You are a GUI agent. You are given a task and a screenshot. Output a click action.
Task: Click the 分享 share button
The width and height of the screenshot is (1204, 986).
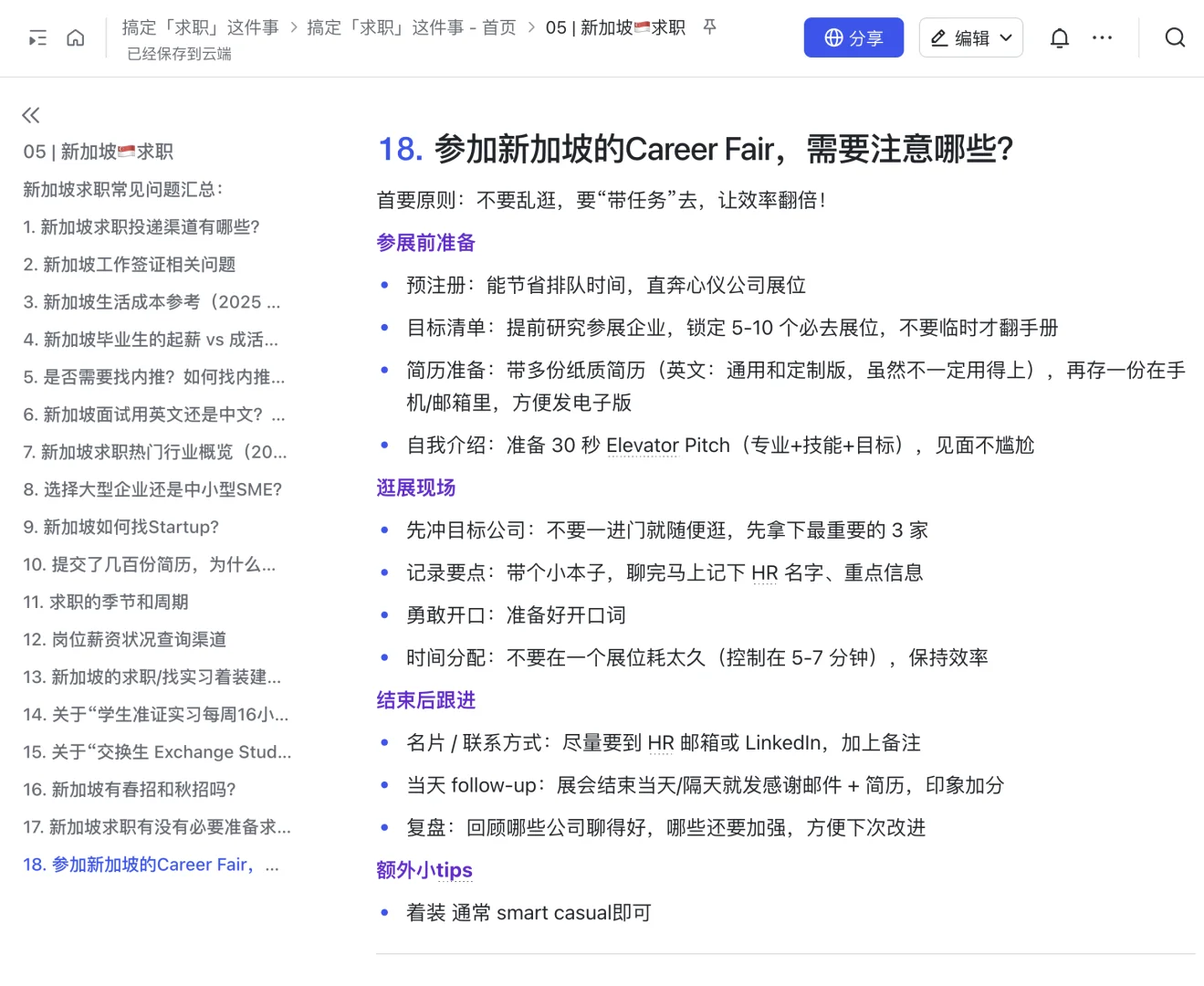point(853,37)
